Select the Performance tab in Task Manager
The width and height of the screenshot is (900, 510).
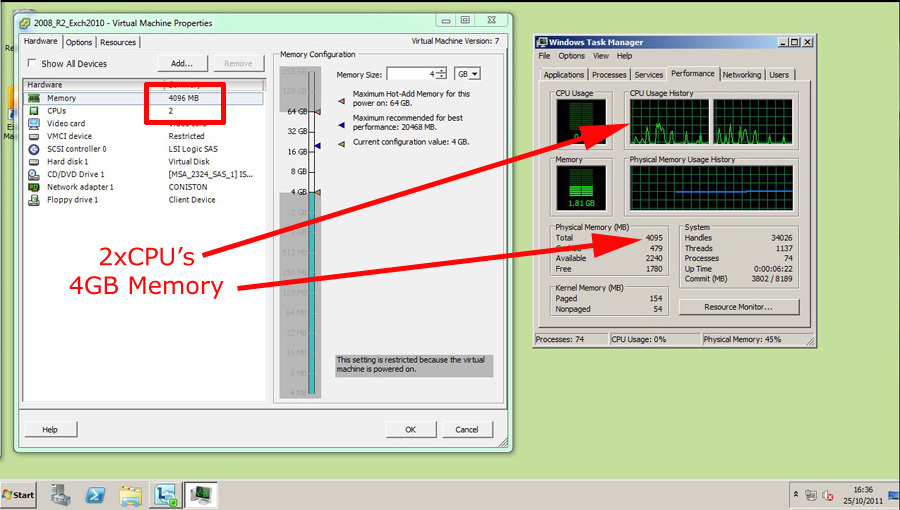[693, 73]
